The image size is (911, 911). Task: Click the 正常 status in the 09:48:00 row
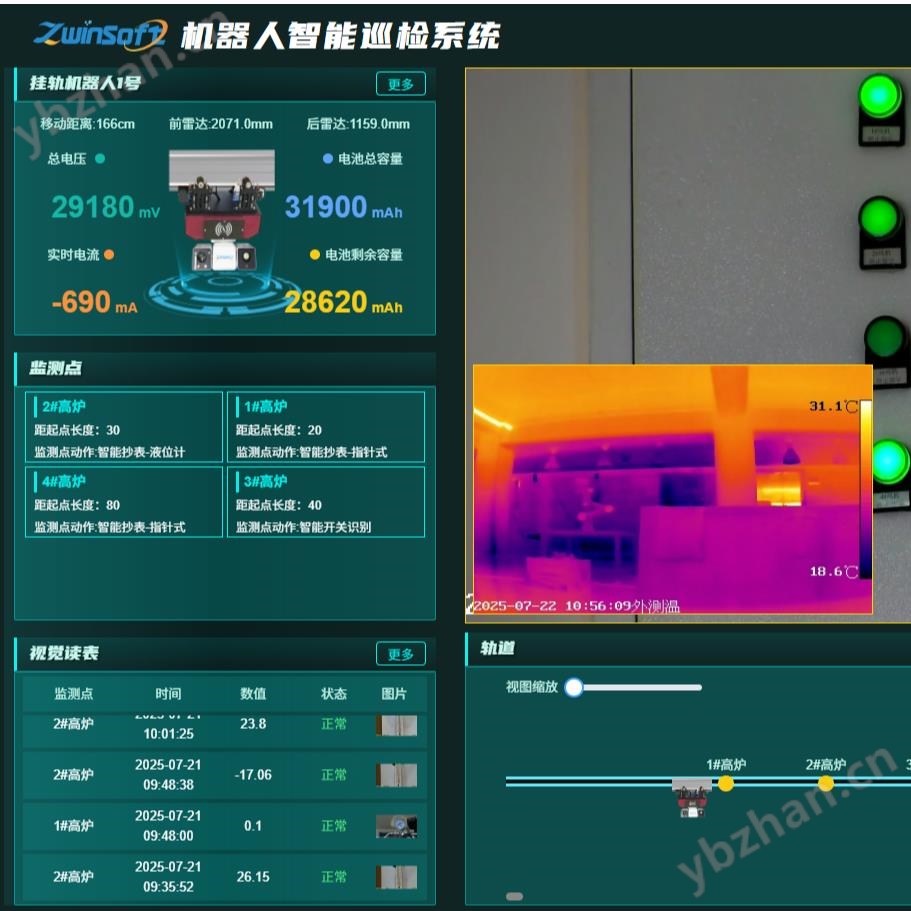pyautogui.click(x=333, y=826)
